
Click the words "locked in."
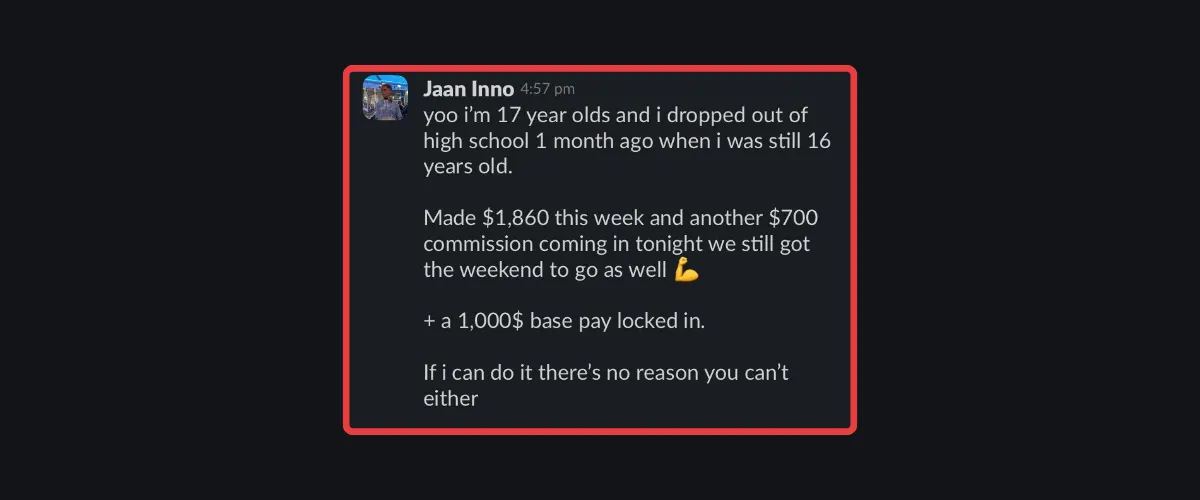pos(677,322)
